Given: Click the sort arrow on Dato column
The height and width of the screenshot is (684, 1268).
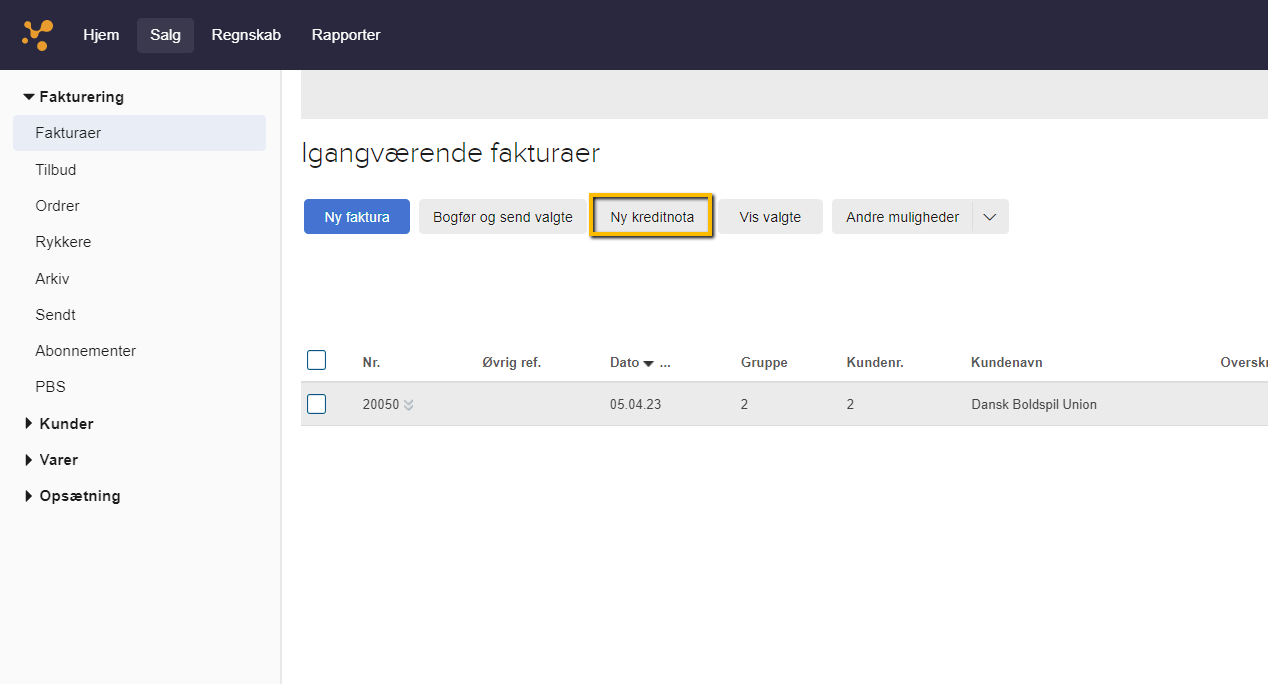Looking at the screenshot, I should (648, 363).
